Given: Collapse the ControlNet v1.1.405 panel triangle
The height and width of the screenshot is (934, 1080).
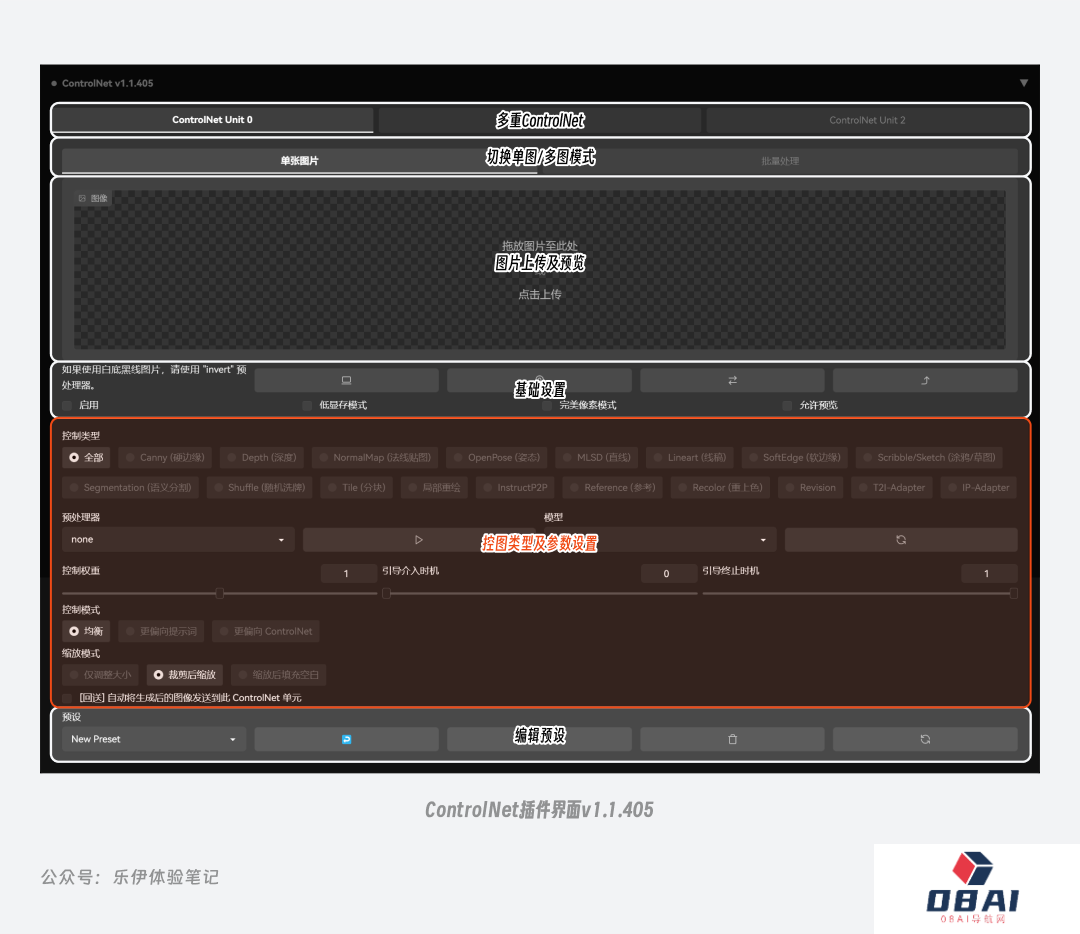Looking at the screenshot, I should (1024, 83).
